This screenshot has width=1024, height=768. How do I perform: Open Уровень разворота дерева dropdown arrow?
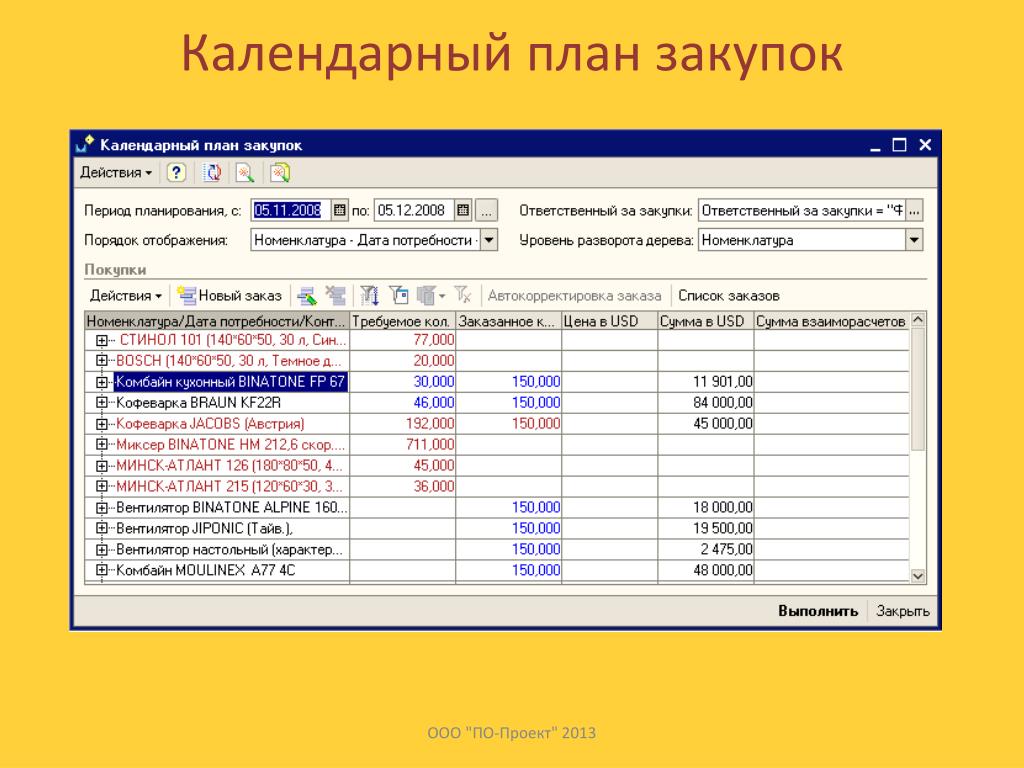pos(914,240)
